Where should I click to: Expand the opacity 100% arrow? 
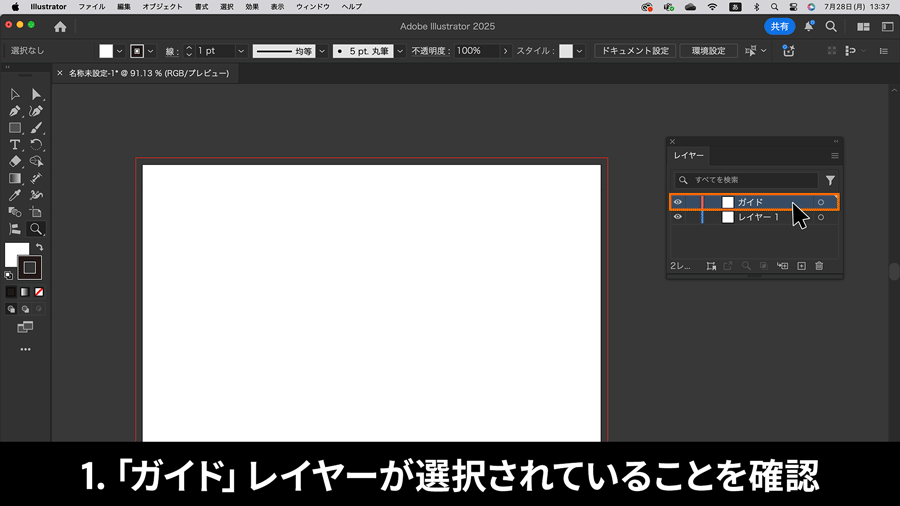point(505,51)
